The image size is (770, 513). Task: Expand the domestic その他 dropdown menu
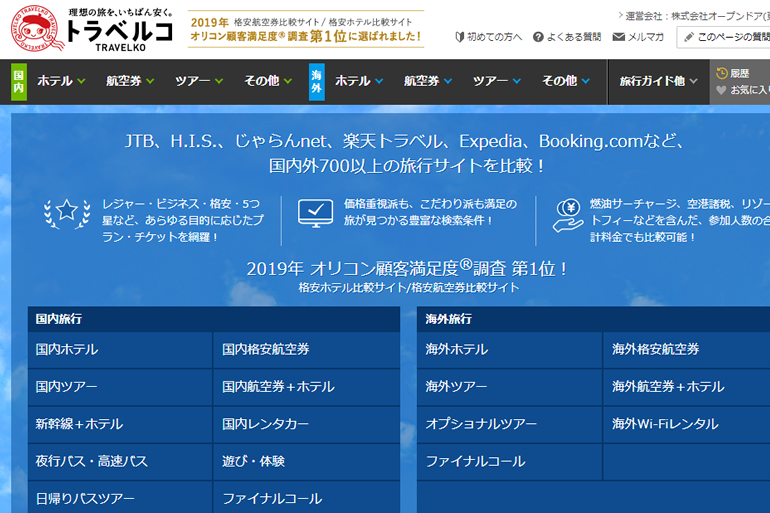[x=268, y=81]
